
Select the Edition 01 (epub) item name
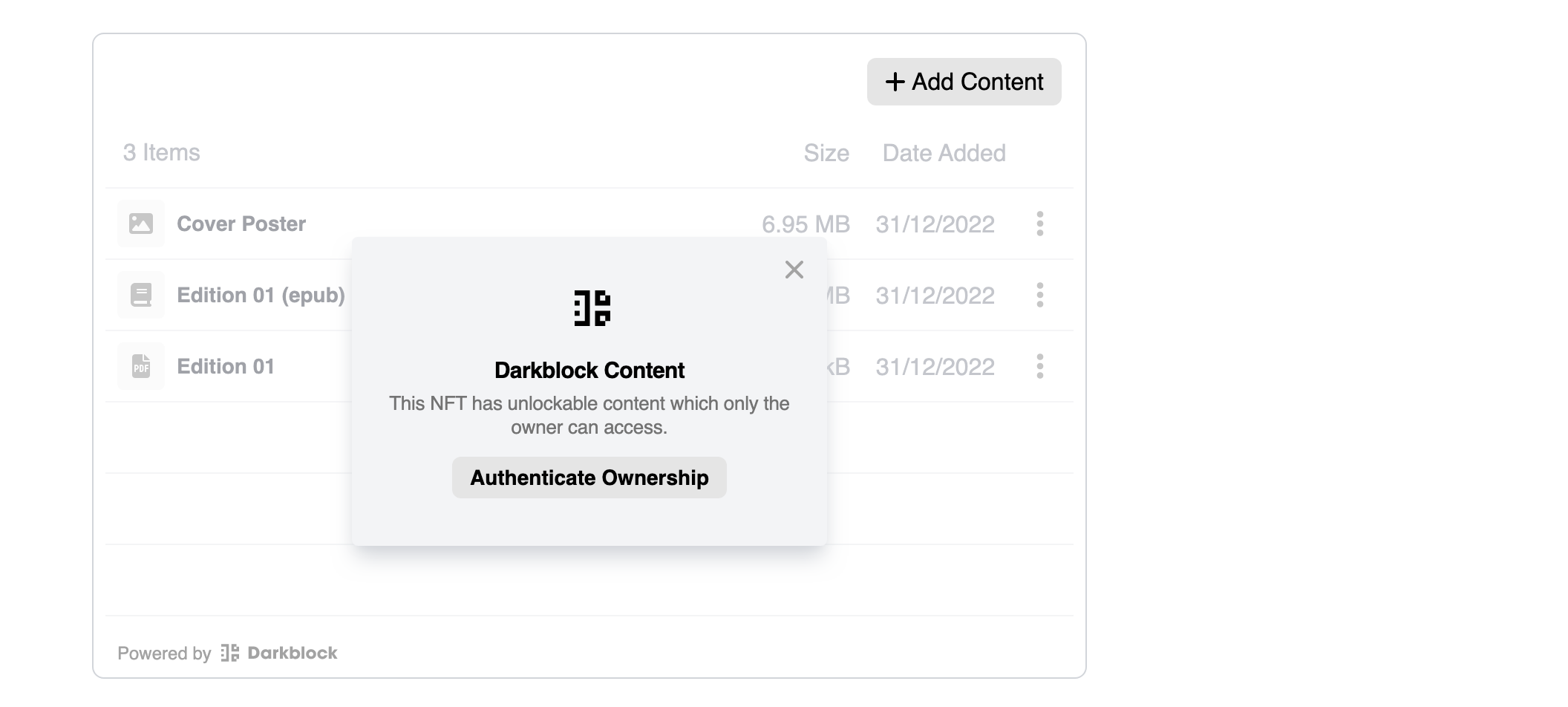261,295
